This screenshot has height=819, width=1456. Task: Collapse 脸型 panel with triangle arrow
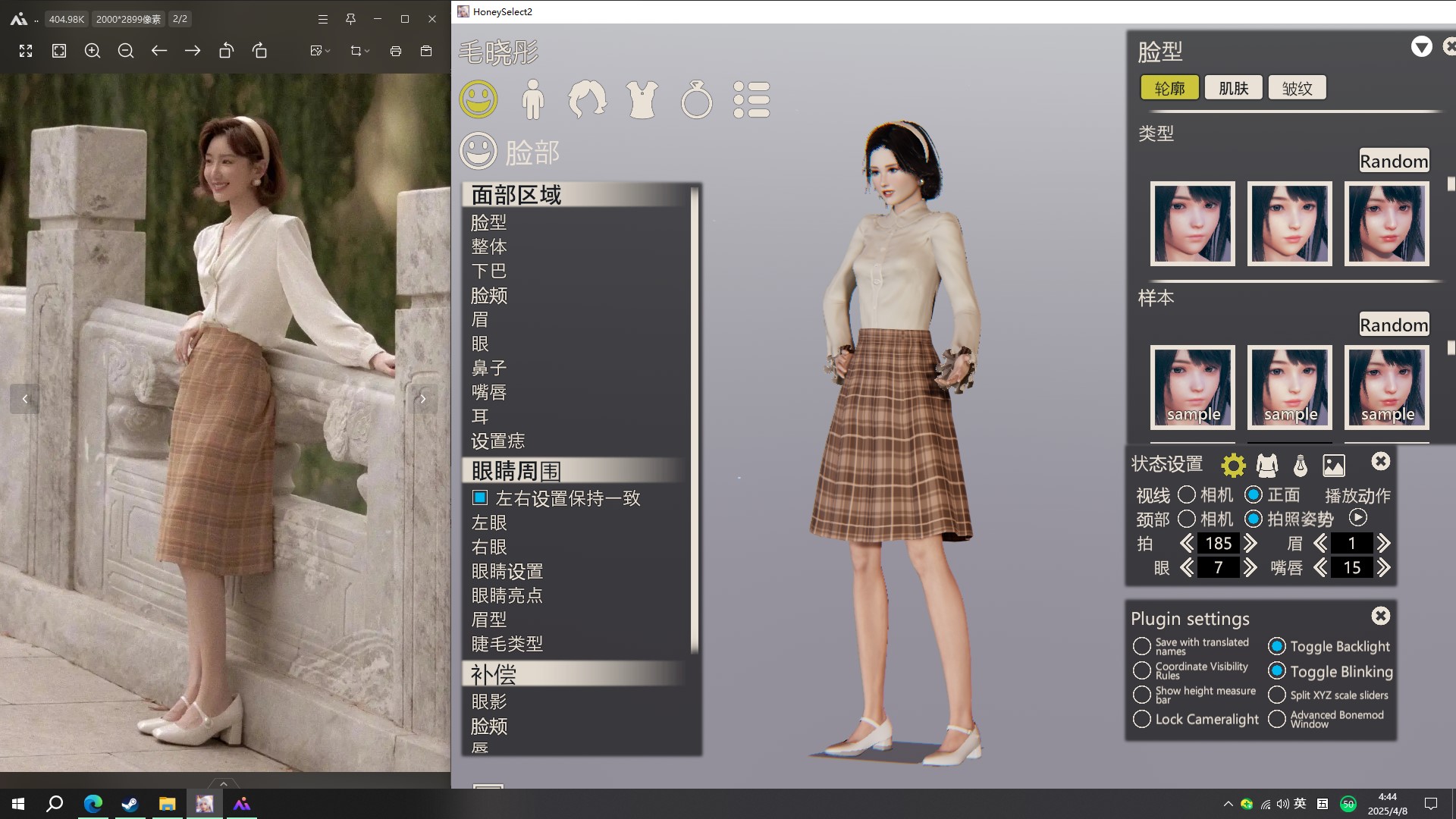tap(1421, 47)
